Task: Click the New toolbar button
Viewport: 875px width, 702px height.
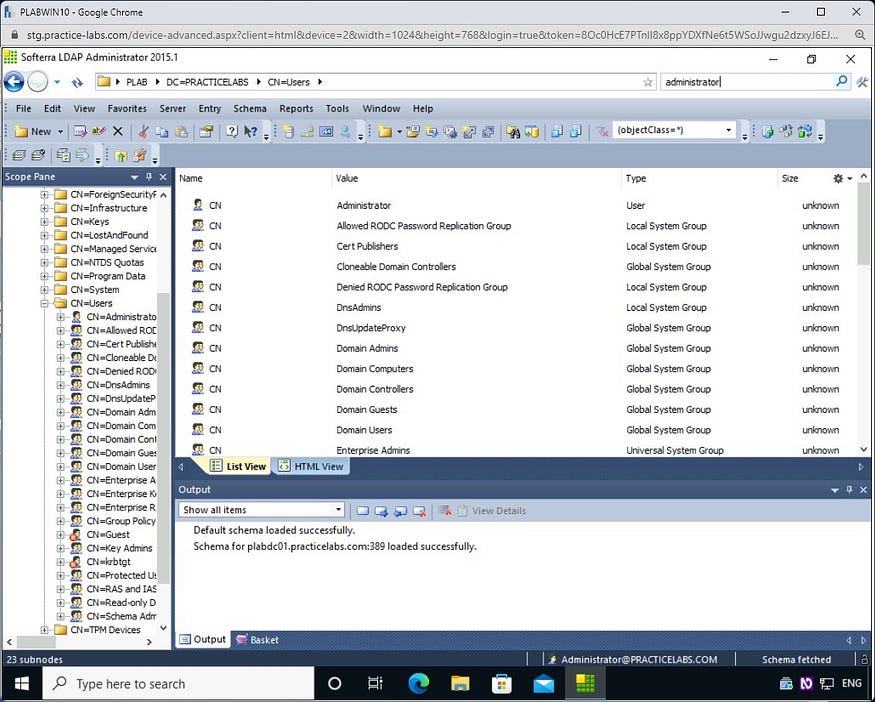Action: (x=33, y=132)
